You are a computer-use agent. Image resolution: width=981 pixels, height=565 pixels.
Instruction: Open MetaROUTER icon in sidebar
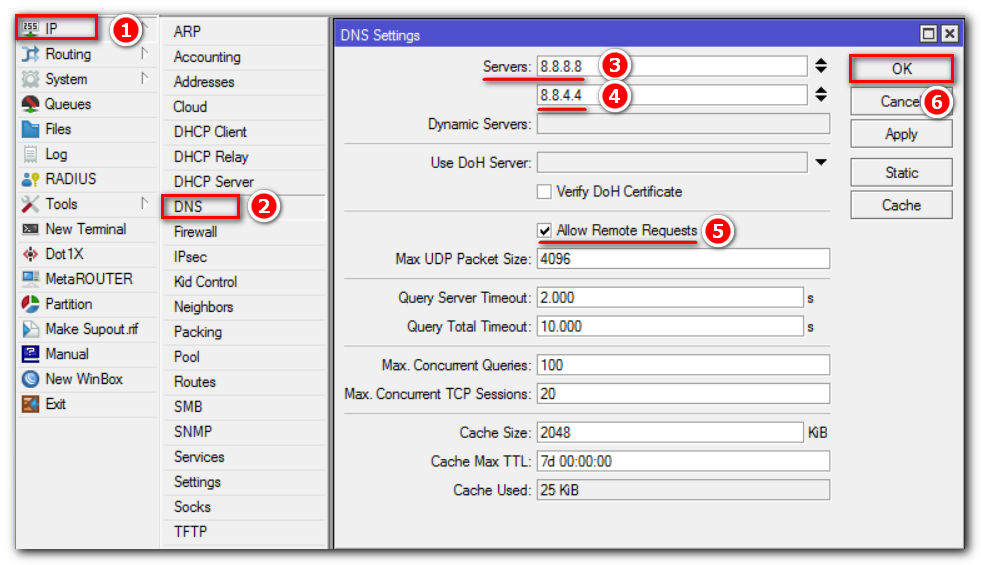30,279
